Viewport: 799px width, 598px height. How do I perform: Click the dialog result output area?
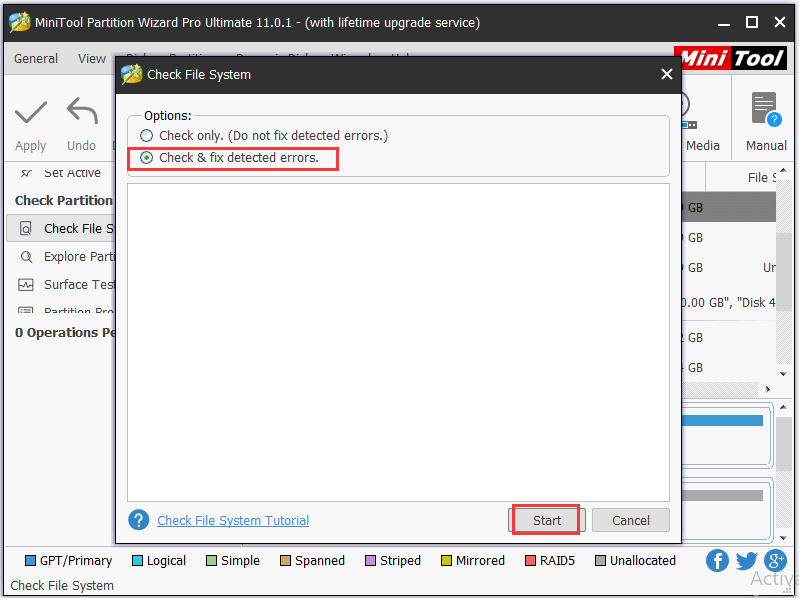point(398,342)
